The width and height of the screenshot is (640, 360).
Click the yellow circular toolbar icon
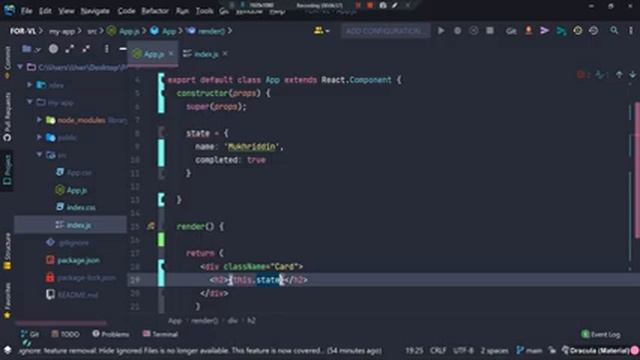point(578,31)
